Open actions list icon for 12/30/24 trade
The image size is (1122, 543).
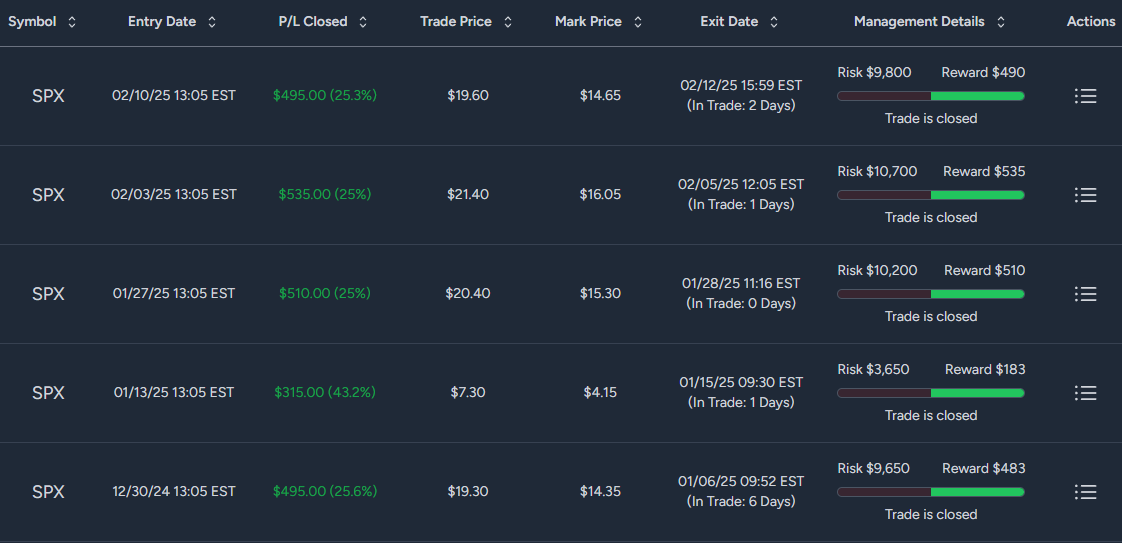click(x=1086, y=491)
